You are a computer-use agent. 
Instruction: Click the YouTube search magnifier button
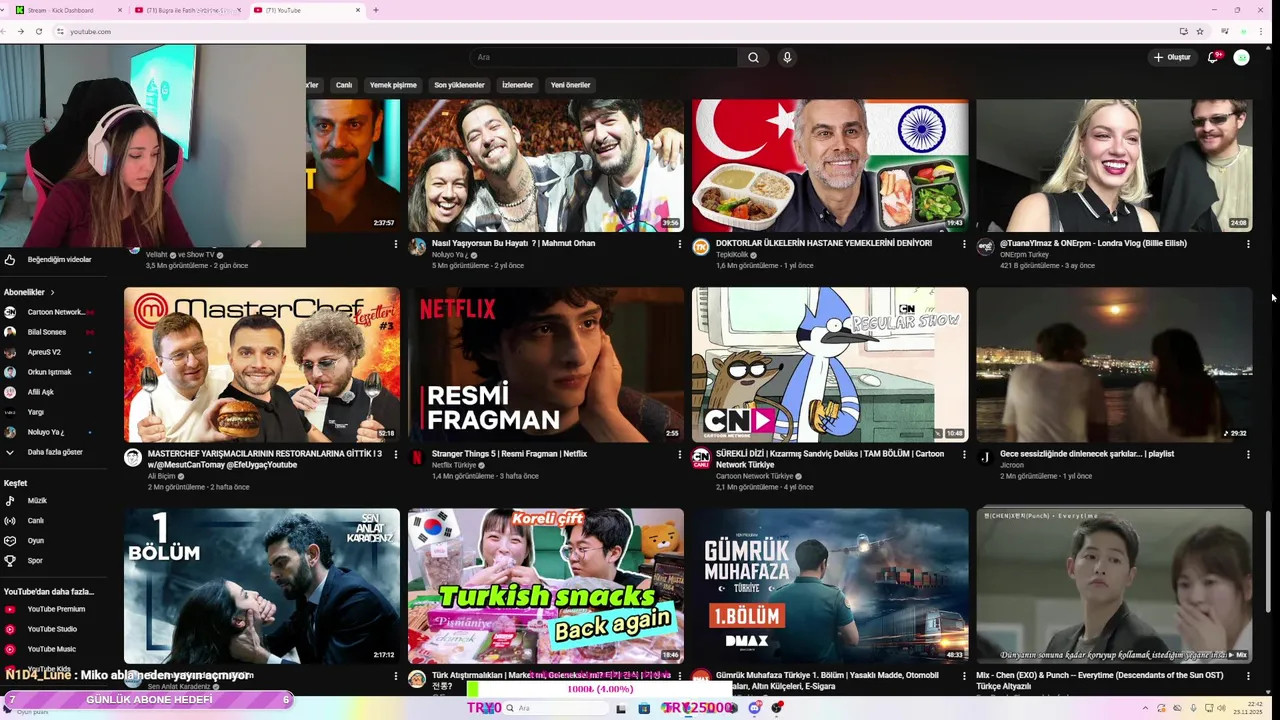click(753, 57)
